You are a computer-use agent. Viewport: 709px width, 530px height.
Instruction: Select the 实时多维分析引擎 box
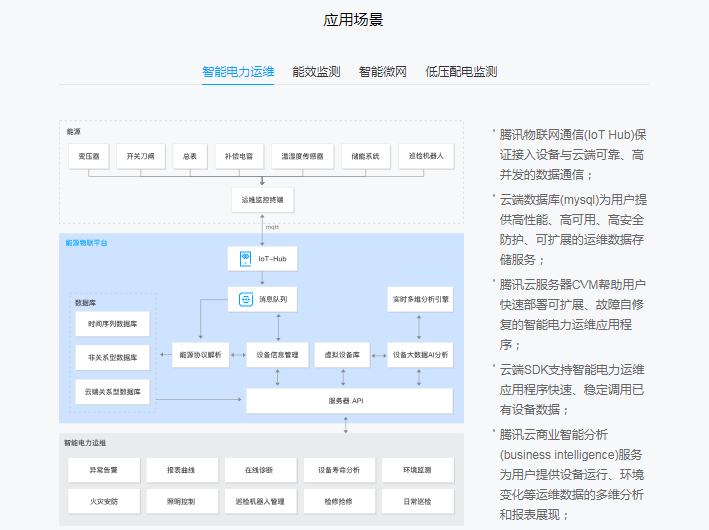click(421, 299)
